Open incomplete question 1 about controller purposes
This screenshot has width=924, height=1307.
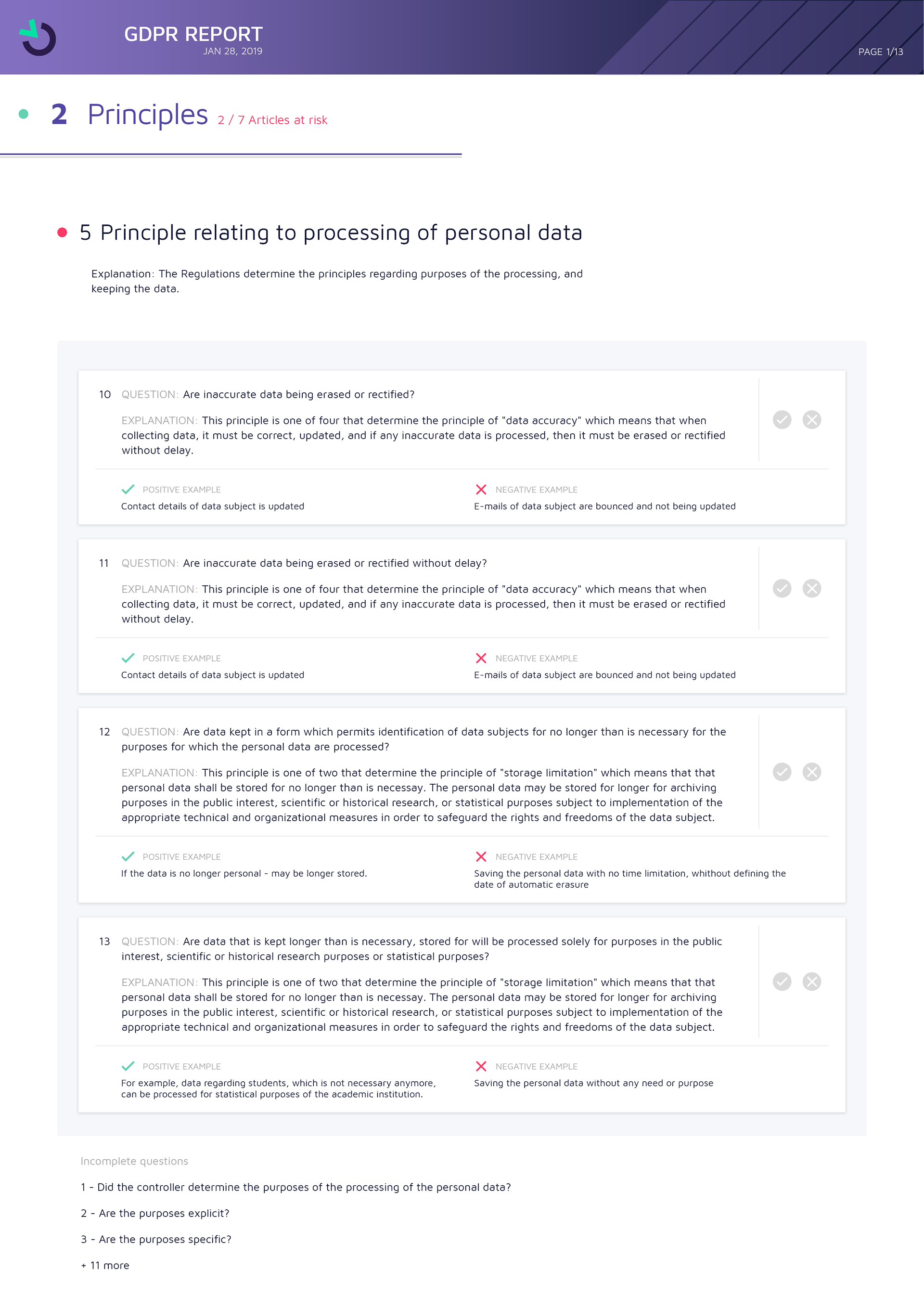click(x=295, y=1187)
